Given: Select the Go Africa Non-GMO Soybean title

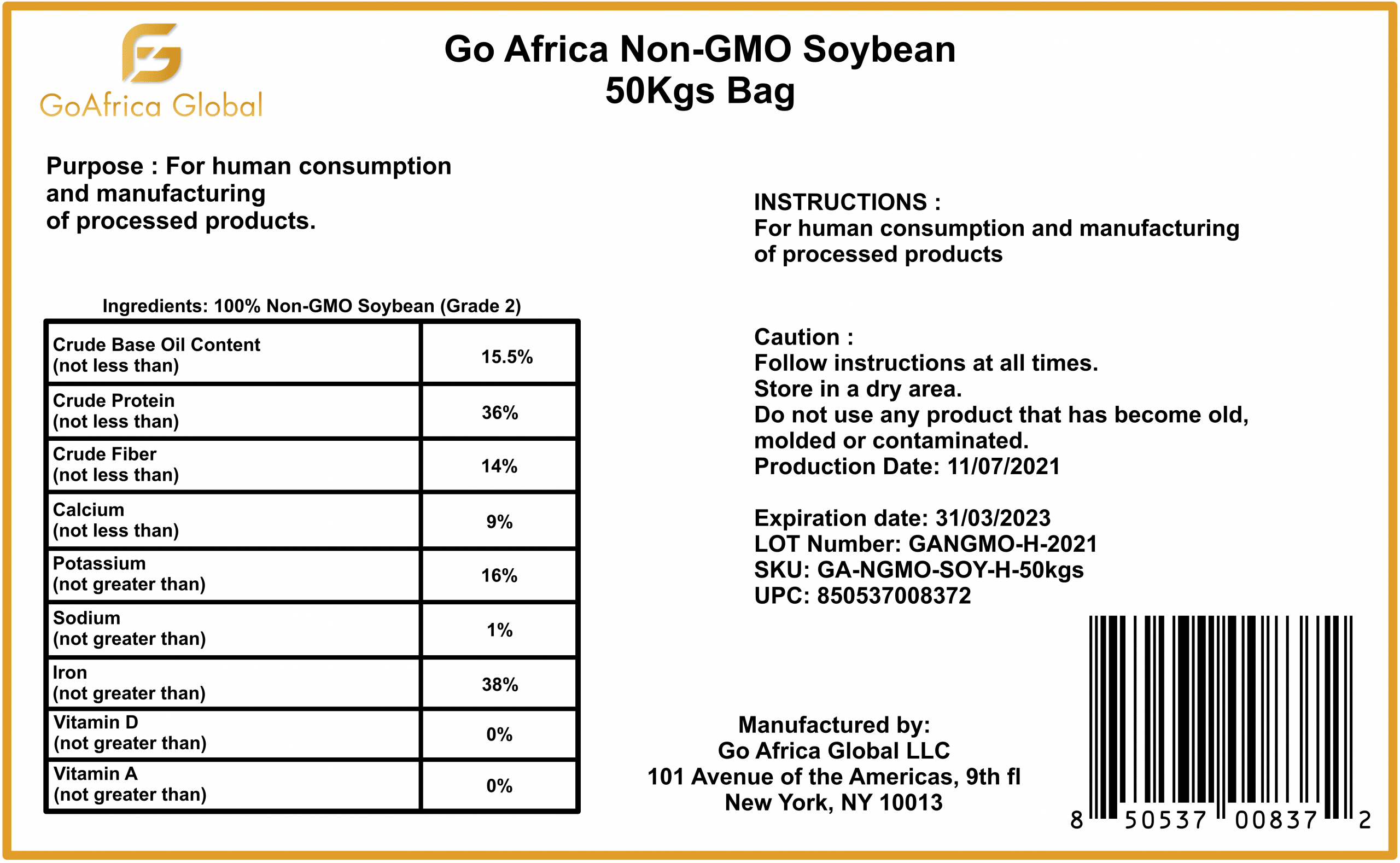Looking at the screenshot, I should [699, 49].
